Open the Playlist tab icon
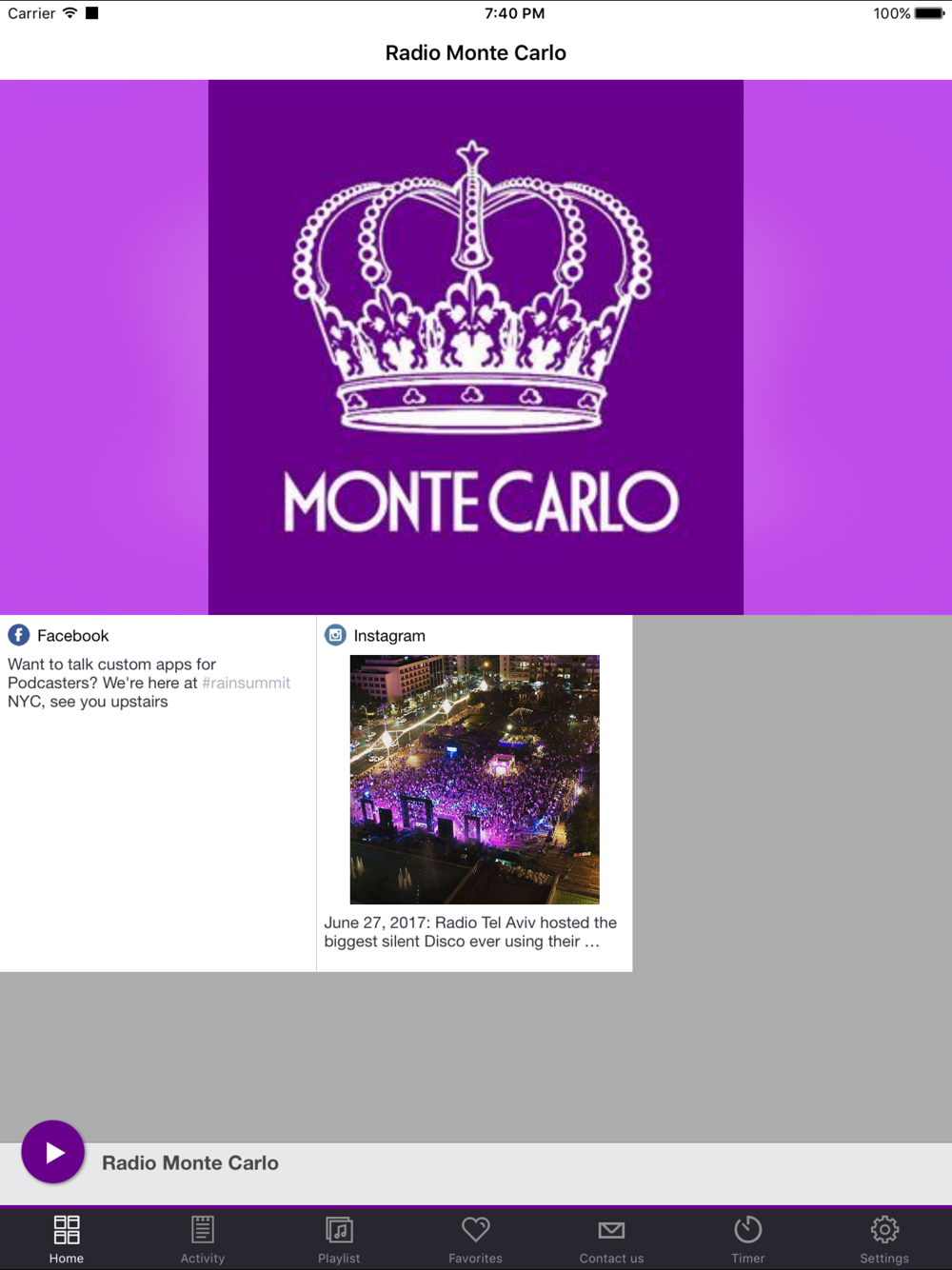Viewport: 952px width, 1270px height. 339,1229
